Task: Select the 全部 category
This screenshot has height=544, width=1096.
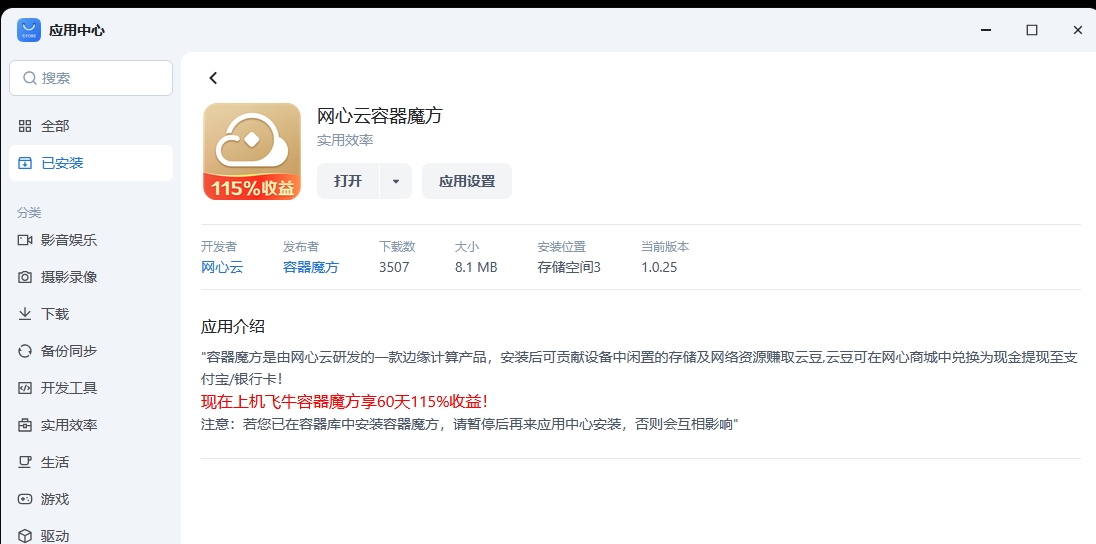Action: tap(91, 126)
